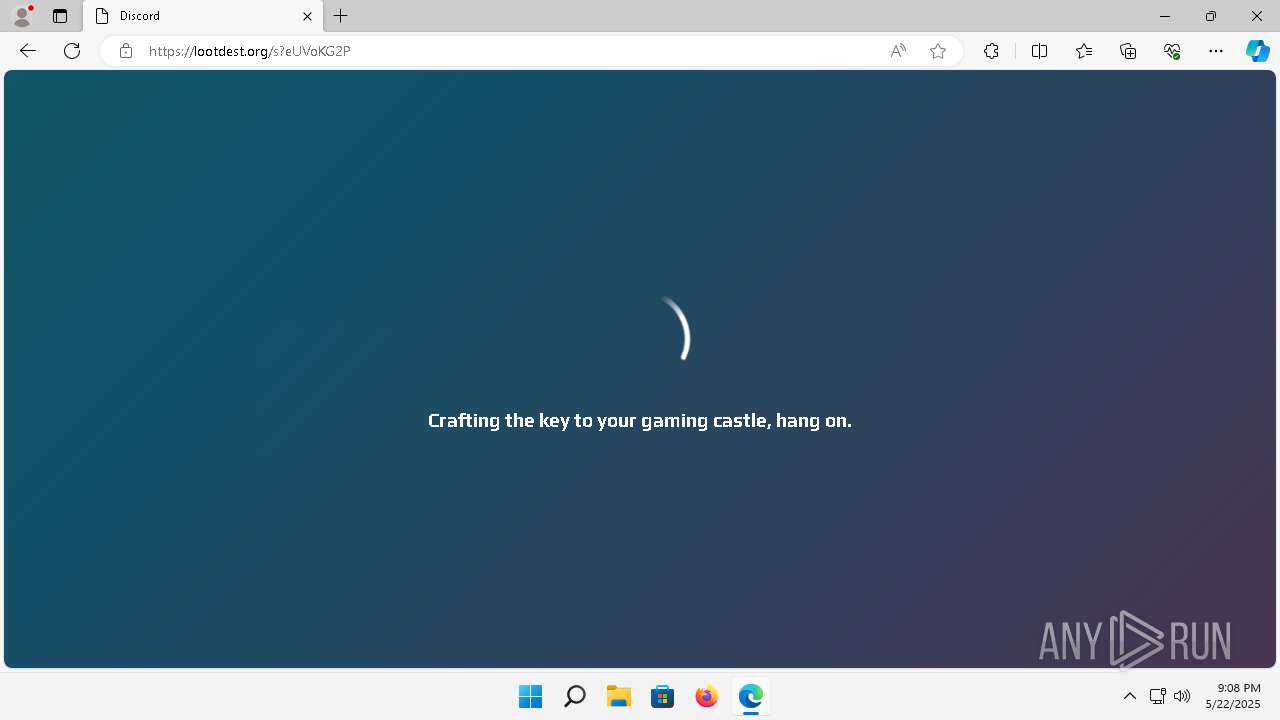Close the Edge window
Screen dimensions: 1280x720
1257,16
